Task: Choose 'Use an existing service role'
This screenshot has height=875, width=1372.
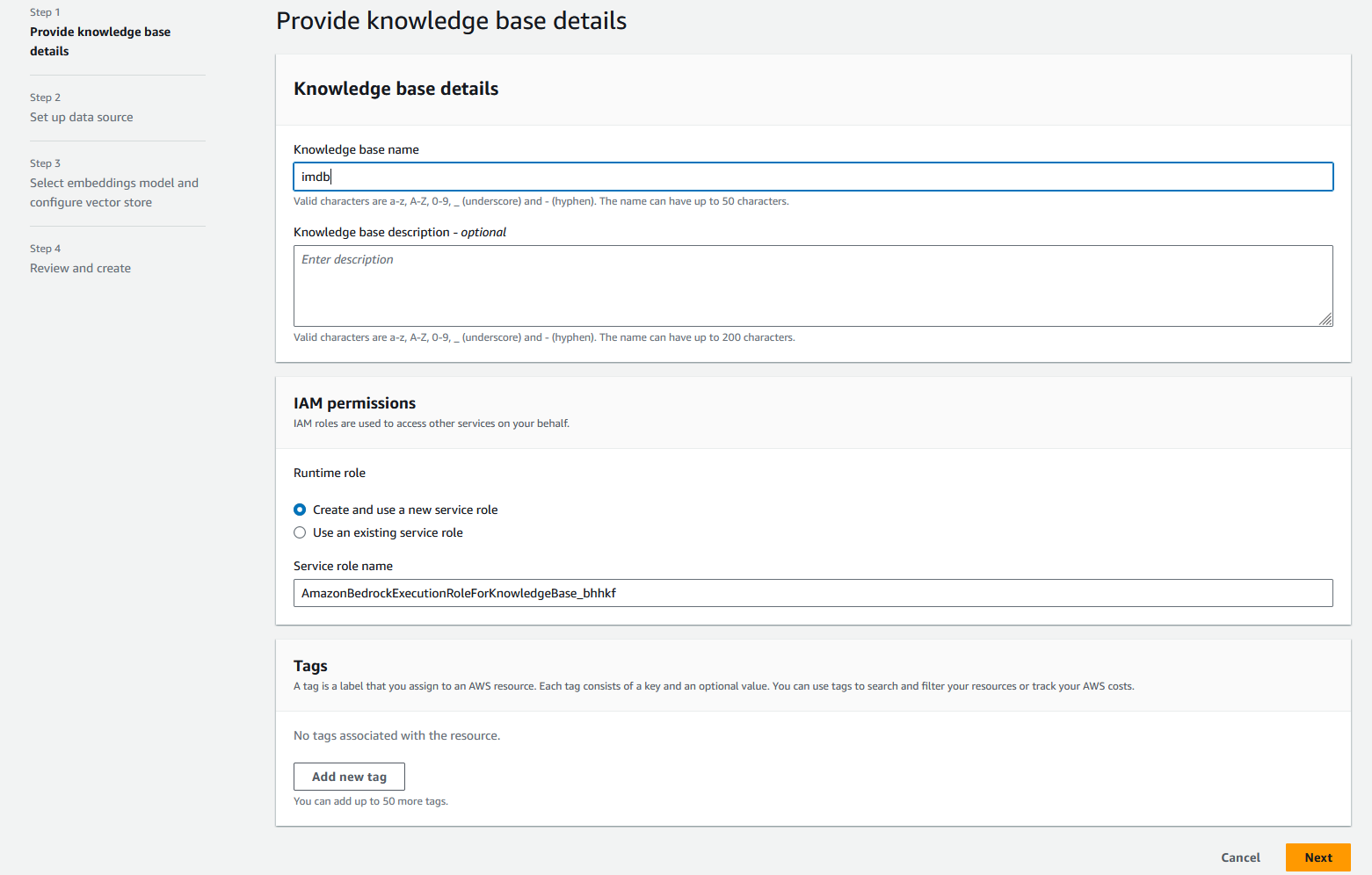Action: pos(300,532)
